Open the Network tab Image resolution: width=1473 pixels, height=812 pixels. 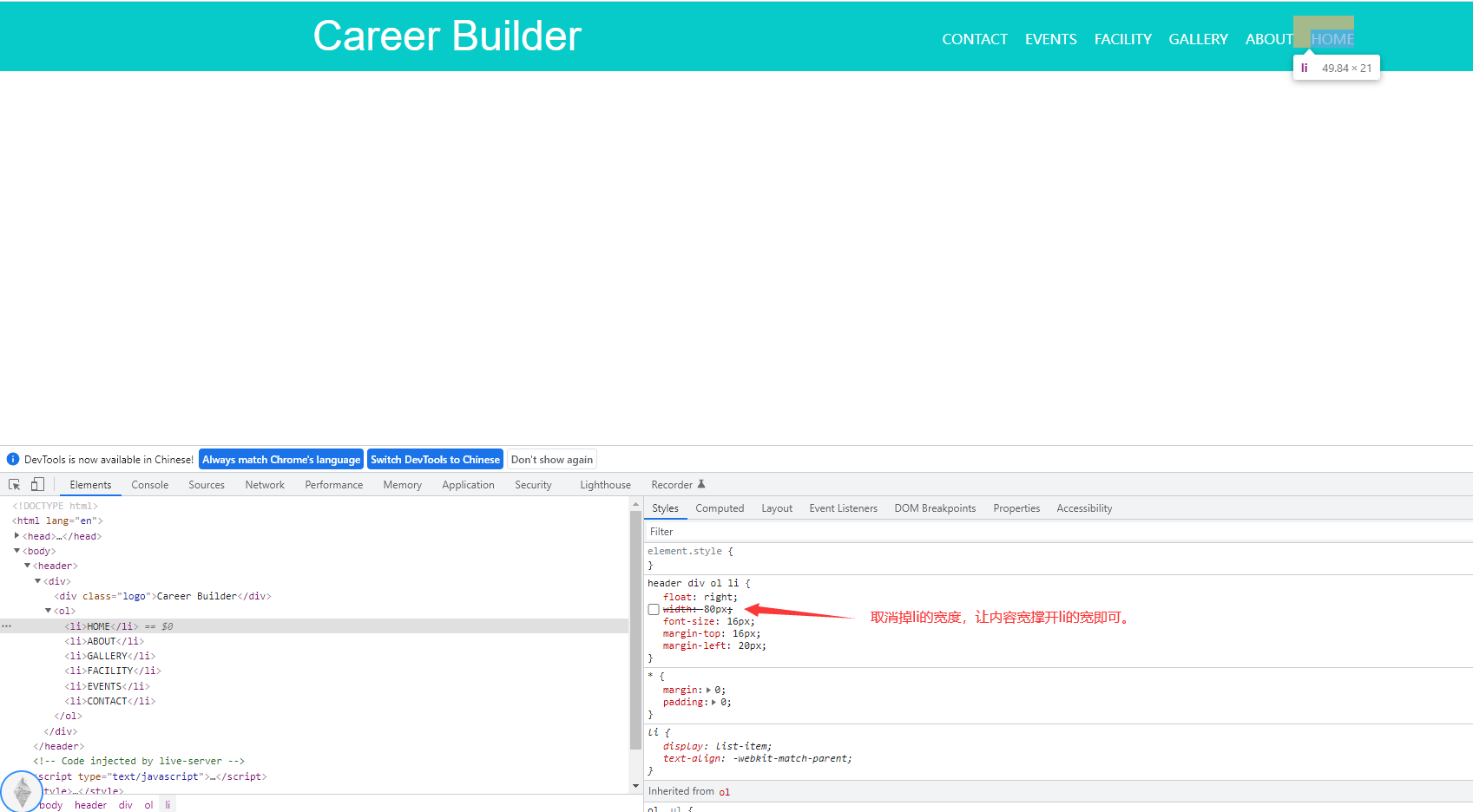point(265,485)
